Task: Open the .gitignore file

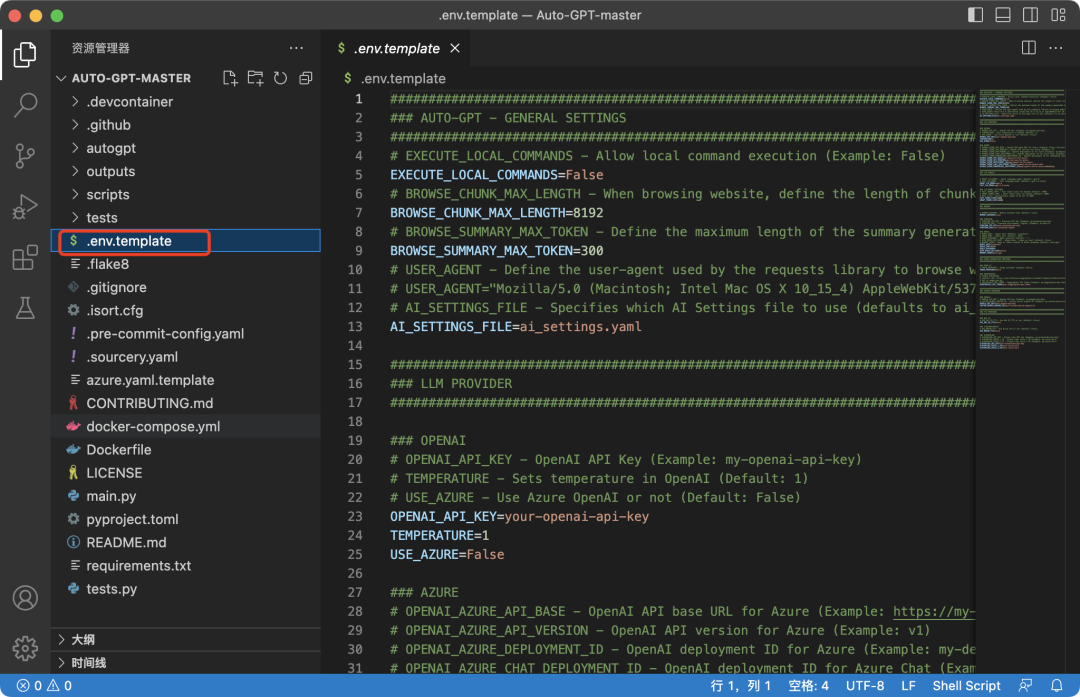Action: [x=186, y=287]
